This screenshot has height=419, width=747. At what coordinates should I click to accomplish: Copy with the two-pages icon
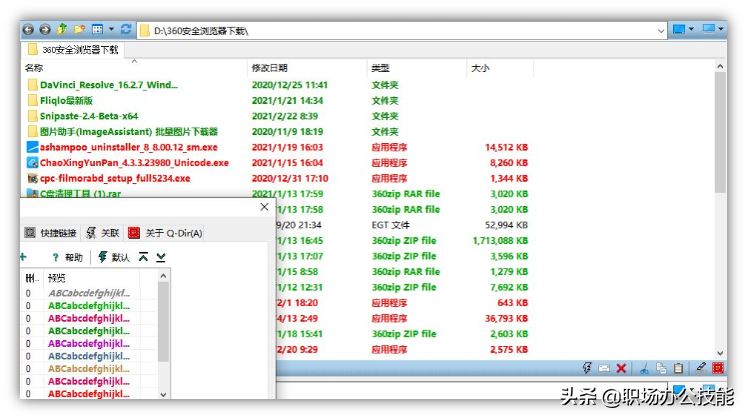click(x=661, y=368)
